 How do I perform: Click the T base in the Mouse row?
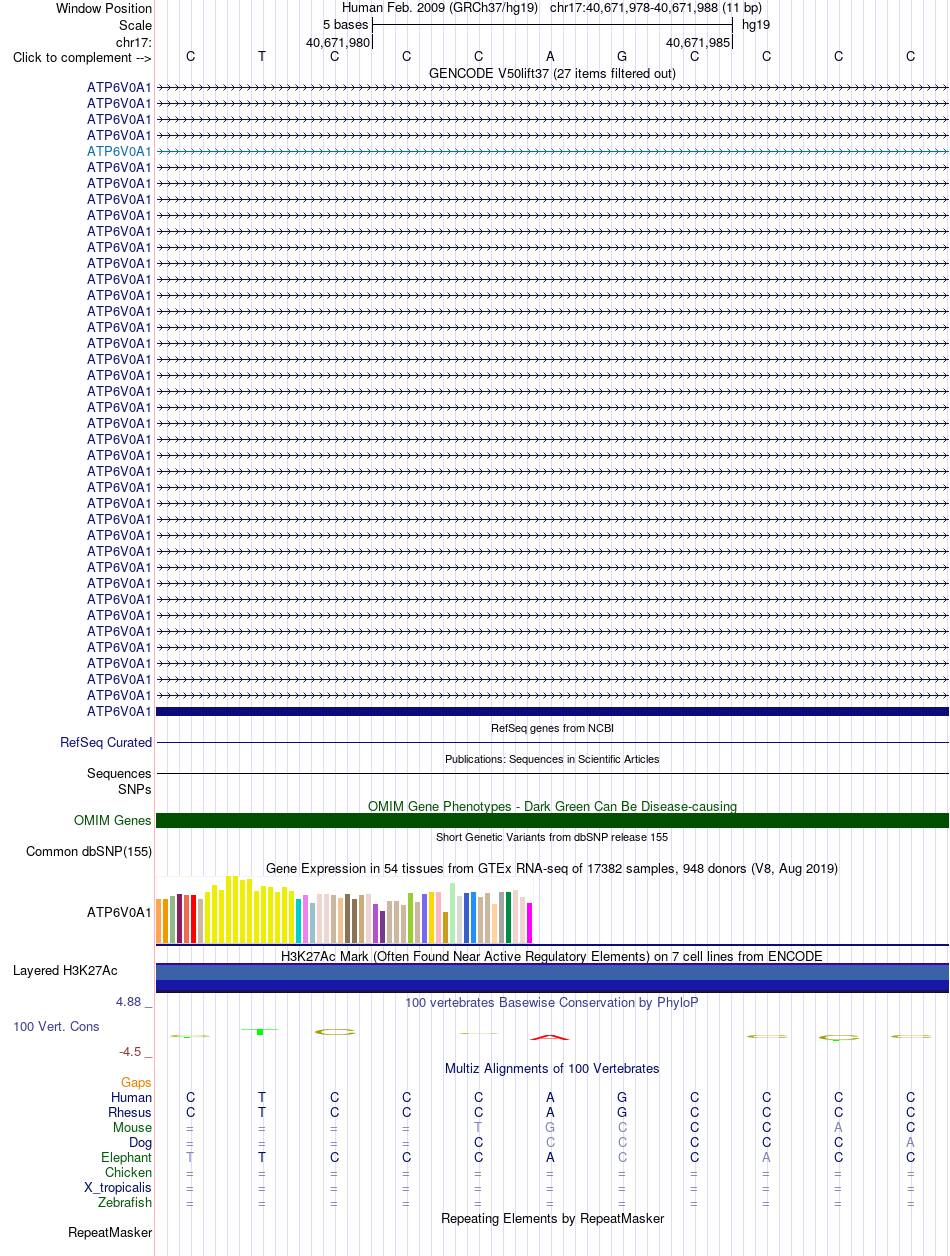pos(478,1128)
